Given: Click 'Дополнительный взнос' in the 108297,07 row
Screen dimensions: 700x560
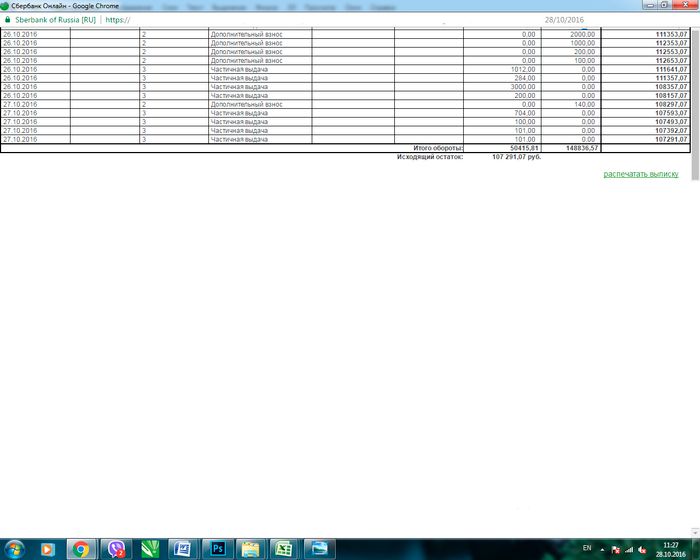Looking at the screenshot, I should click(x=246, y=104).
